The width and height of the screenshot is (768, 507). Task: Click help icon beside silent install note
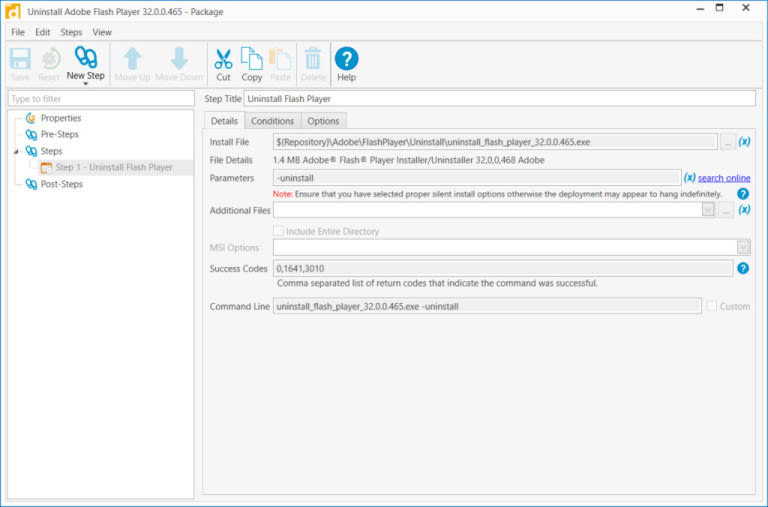pyautogui.click(x=743, y=194)
